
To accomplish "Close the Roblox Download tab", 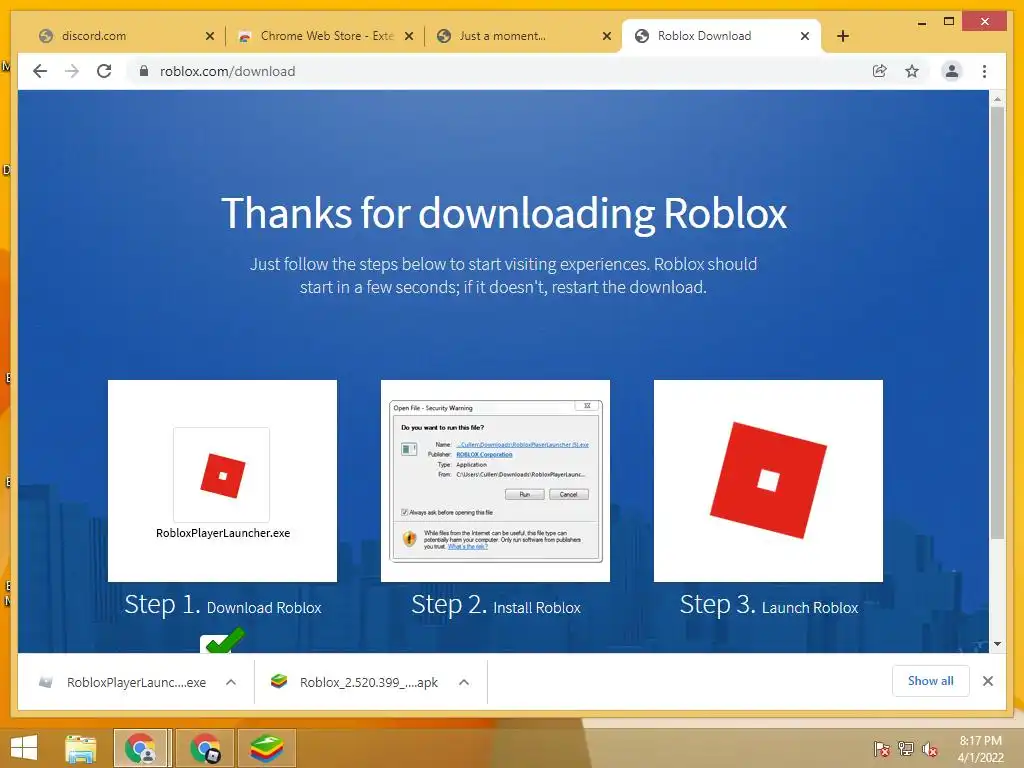I will pos(805,36).
